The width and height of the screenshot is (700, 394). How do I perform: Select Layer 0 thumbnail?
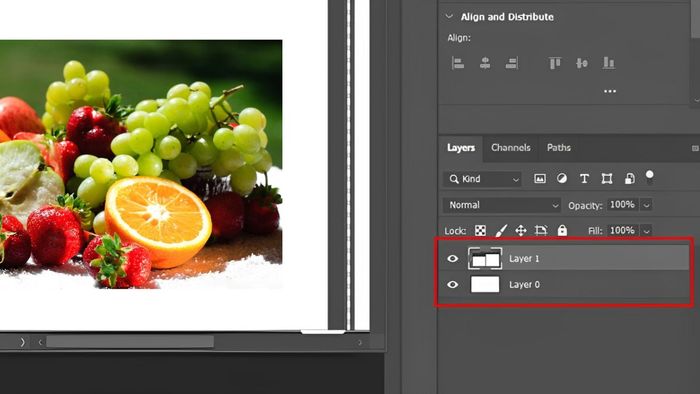(485, 284)
